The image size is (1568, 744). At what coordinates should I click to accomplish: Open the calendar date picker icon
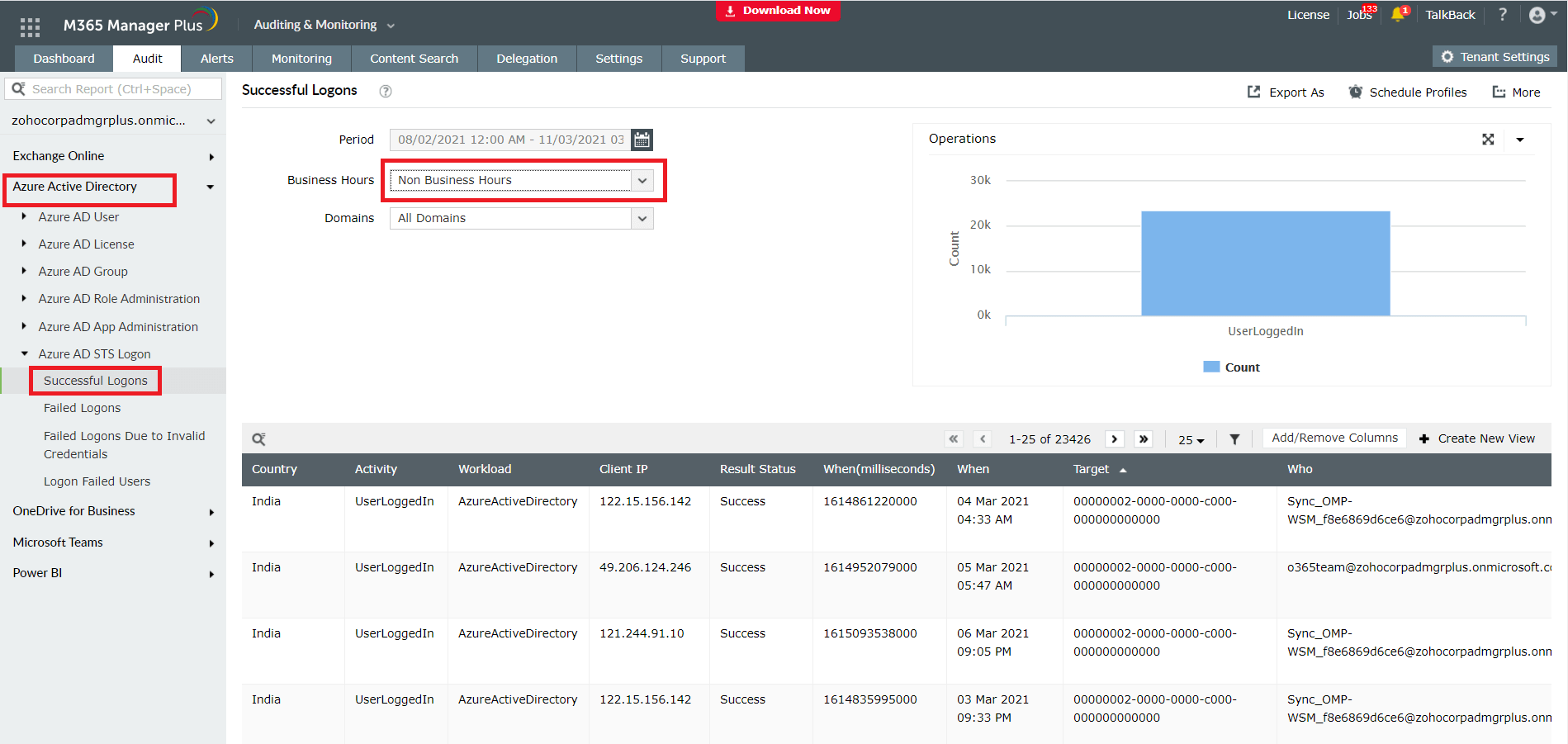click(x=642, y=140)
